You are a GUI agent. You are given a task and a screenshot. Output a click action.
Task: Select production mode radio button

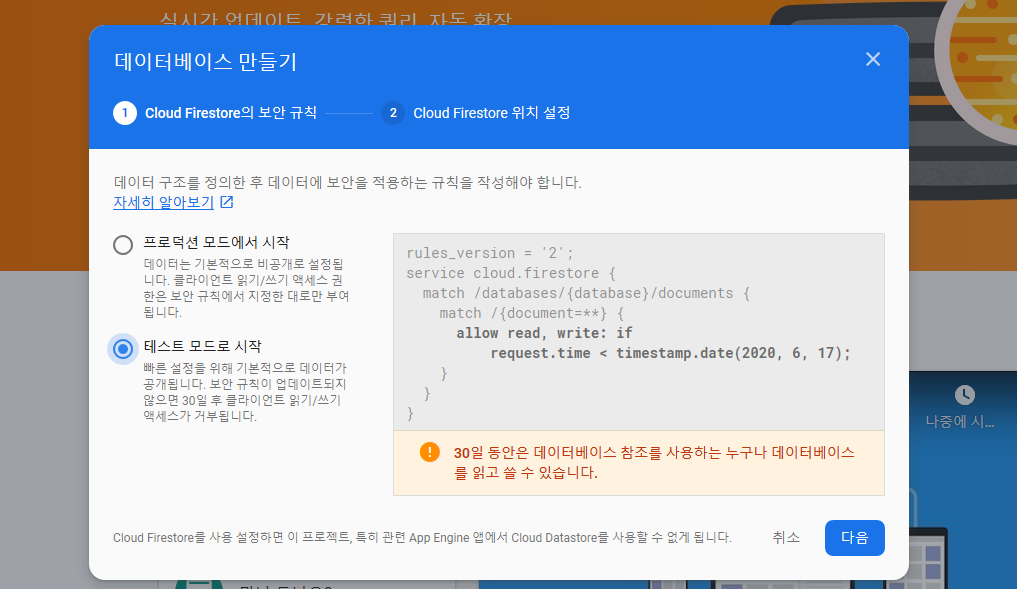point(123,245)
